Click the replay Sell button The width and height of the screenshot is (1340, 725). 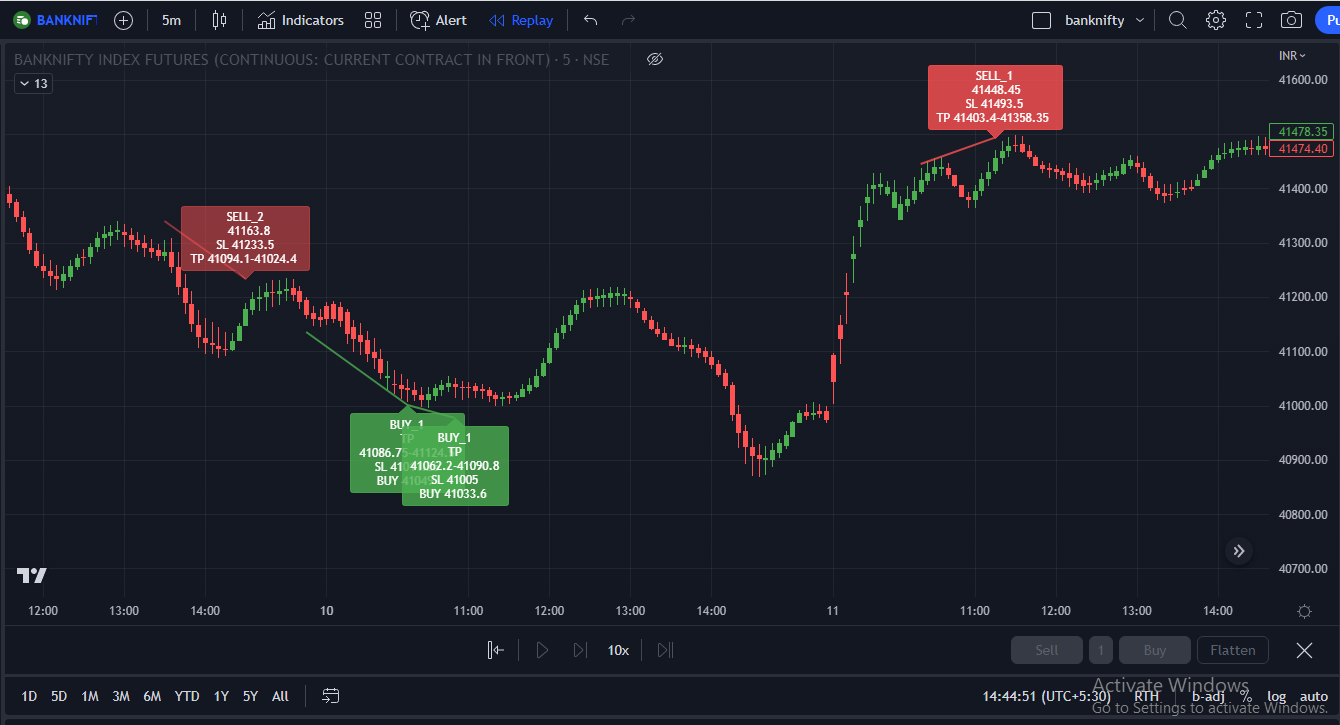pos(1047,650)
